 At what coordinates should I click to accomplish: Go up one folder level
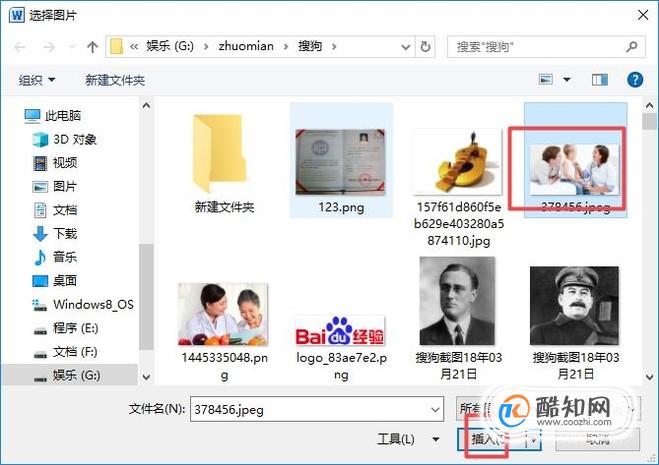(x=92, y=47)
